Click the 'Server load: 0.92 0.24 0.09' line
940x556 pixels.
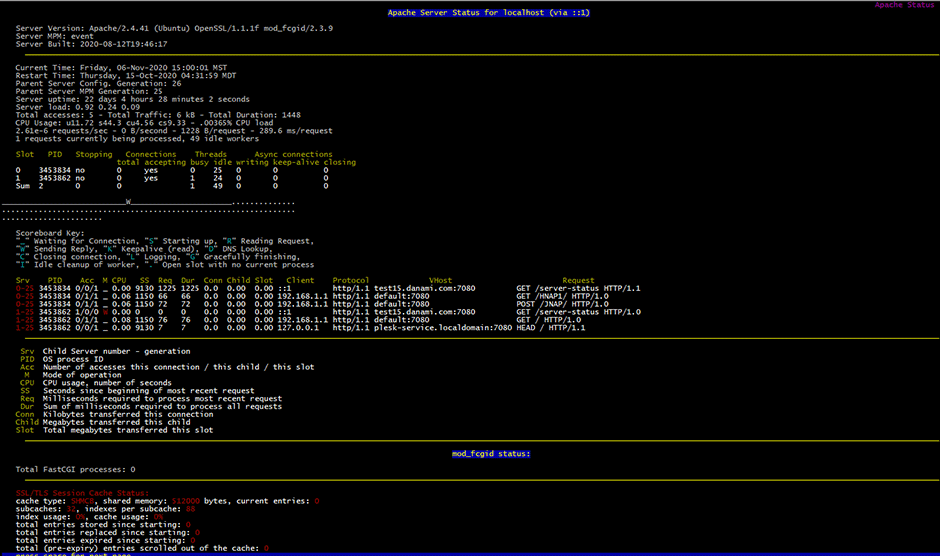(78, 107)
